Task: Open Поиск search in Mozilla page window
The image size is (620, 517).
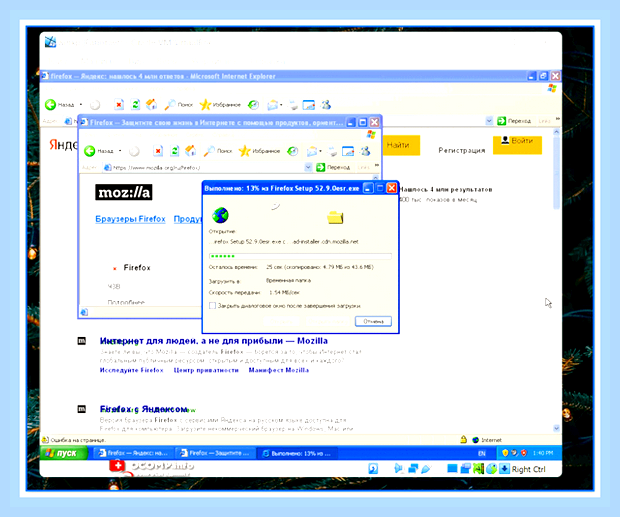Action: tap(217, 151)
